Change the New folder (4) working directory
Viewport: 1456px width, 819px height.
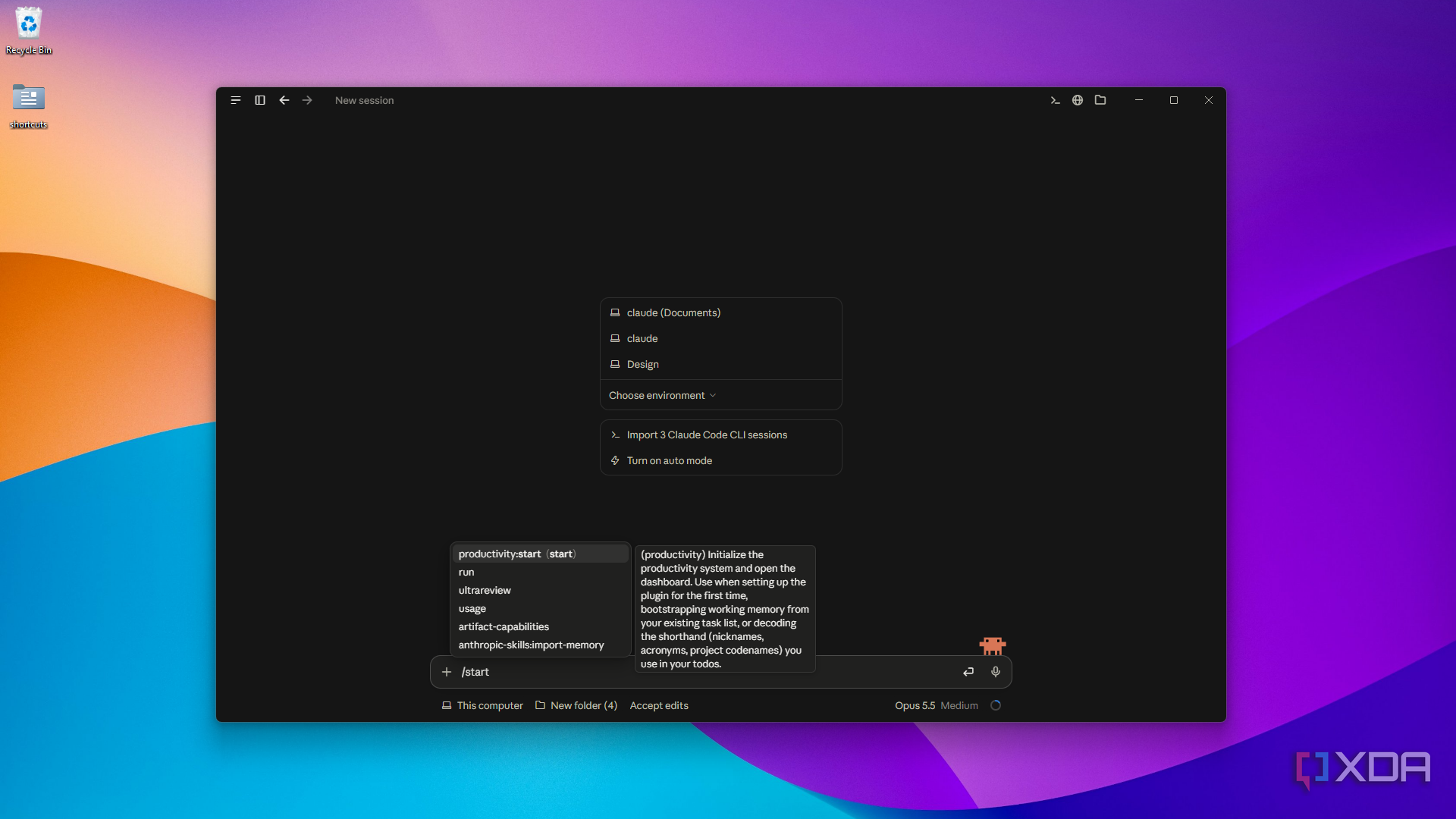coord(576,705)
